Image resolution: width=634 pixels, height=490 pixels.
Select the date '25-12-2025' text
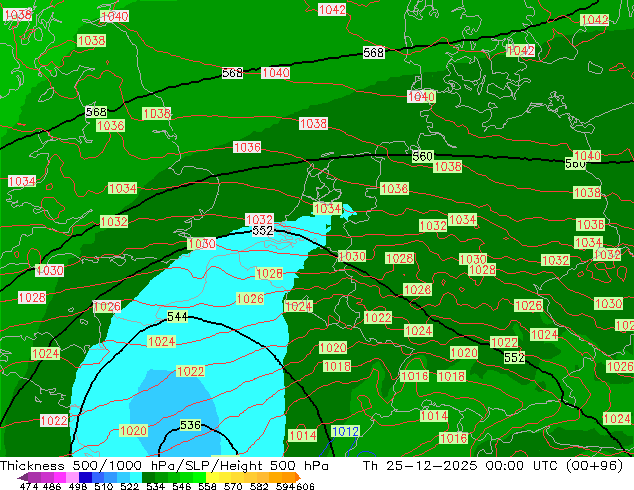tap(431, 466)
